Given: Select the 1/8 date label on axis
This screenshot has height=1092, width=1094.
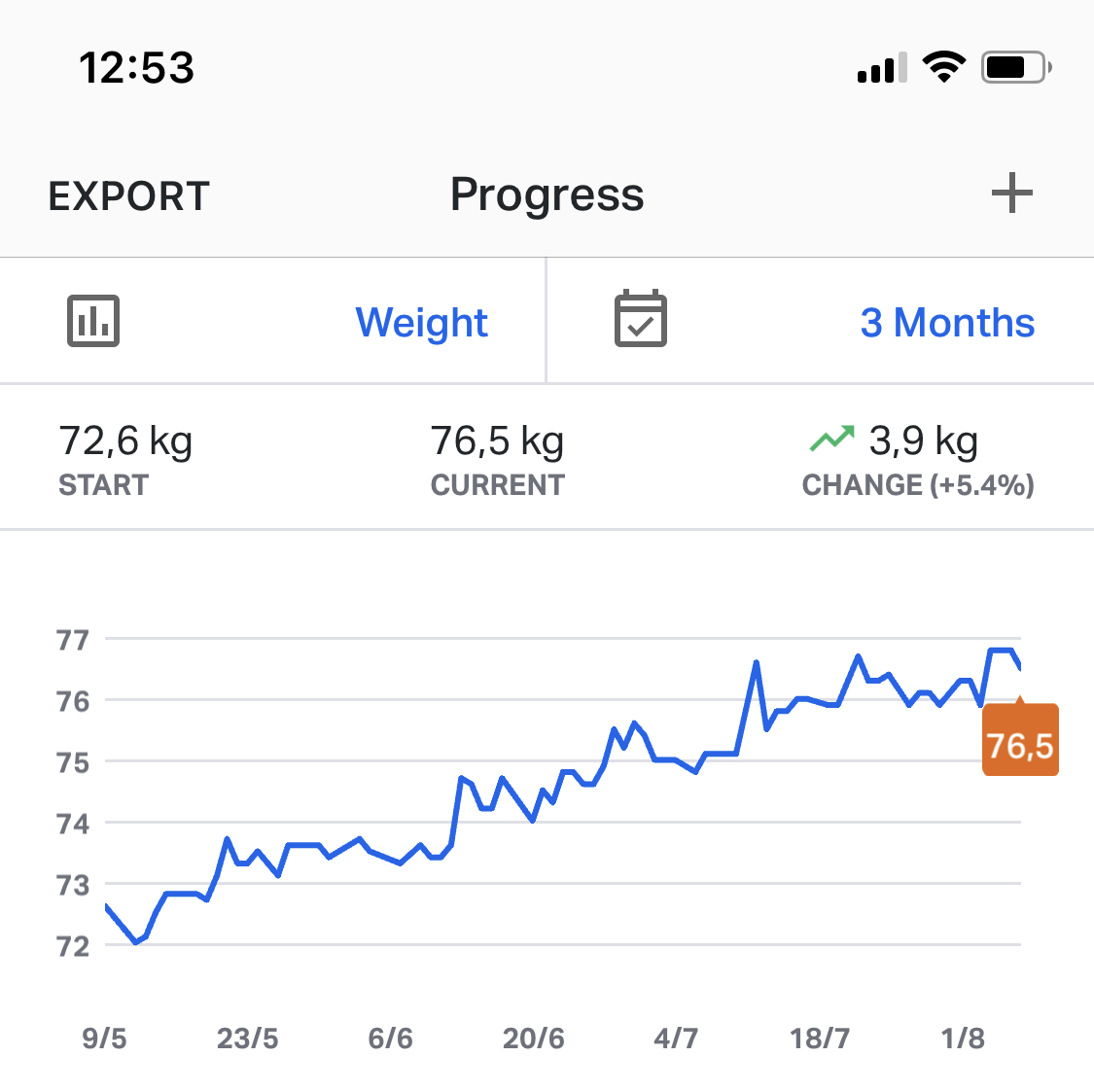Looking at the screenshot, I should (963, 1039).
